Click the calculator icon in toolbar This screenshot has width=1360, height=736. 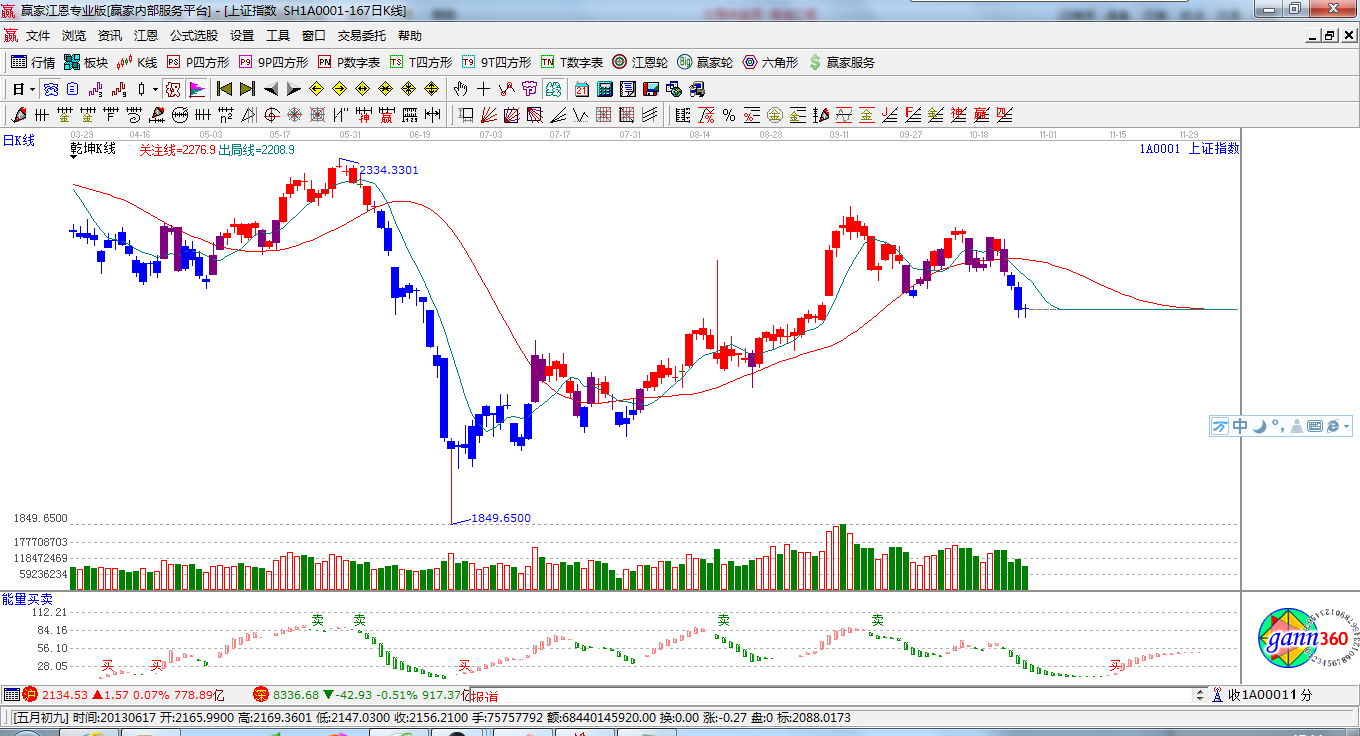(604, 89)
